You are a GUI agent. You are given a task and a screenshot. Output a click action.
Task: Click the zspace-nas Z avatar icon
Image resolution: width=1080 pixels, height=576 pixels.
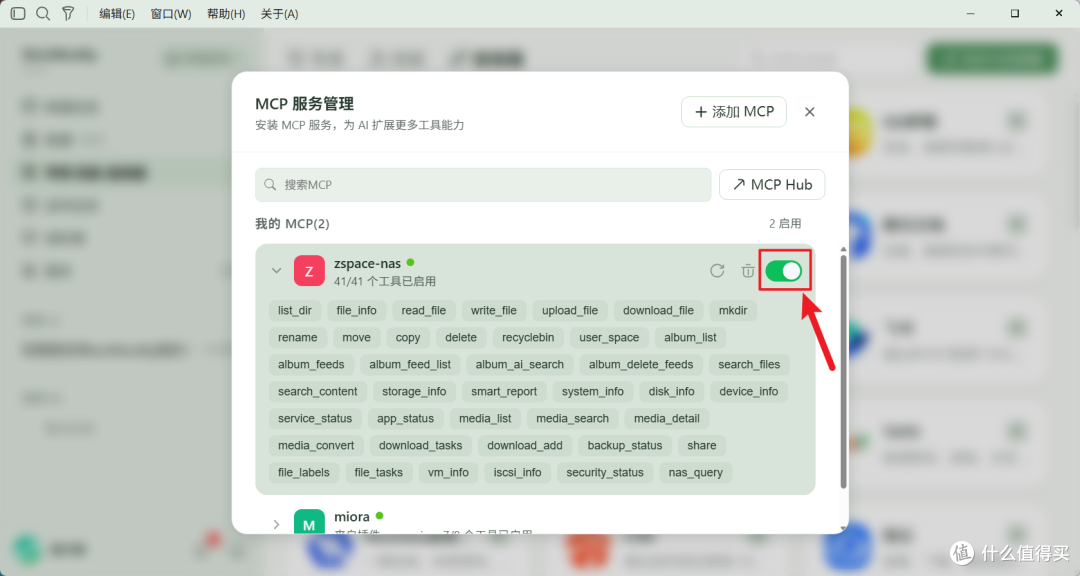tap(309, 271)
